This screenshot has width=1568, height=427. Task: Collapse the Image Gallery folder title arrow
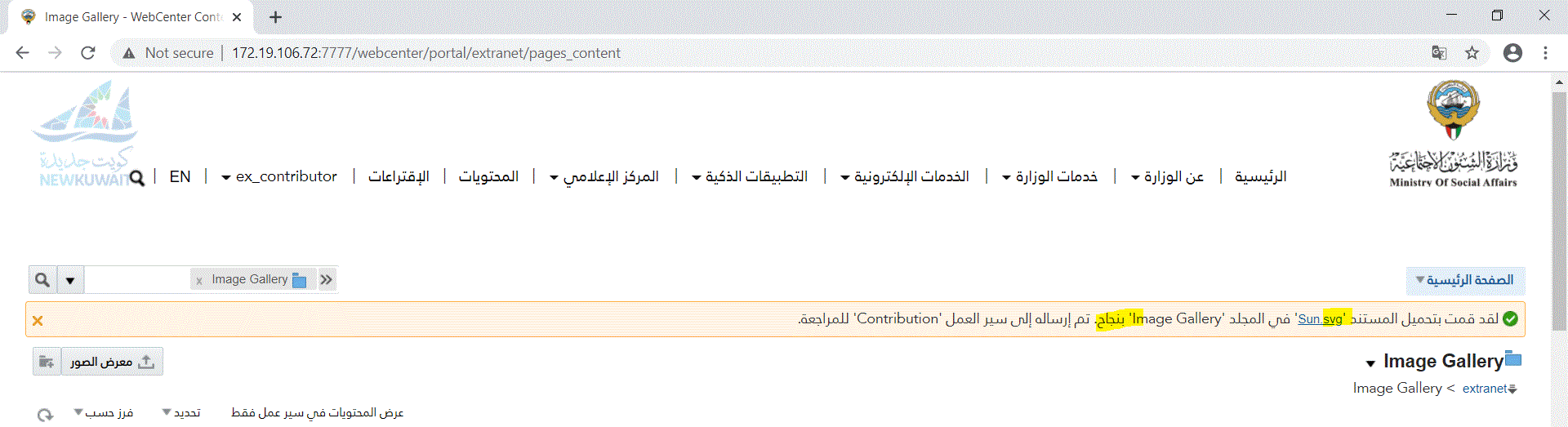coord(1370,363)
